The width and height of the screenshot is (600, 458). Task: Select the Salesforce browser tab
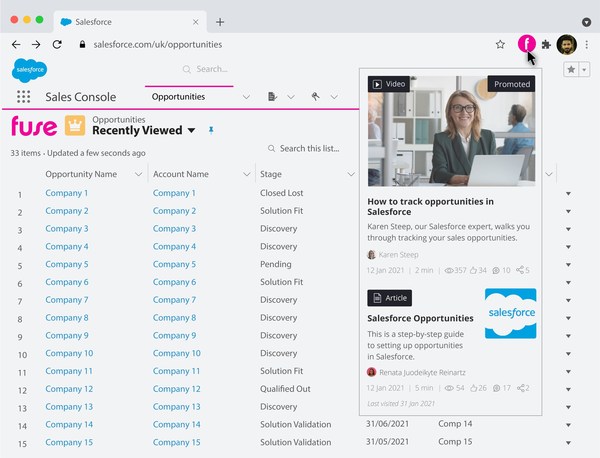[x=130, y=22]
